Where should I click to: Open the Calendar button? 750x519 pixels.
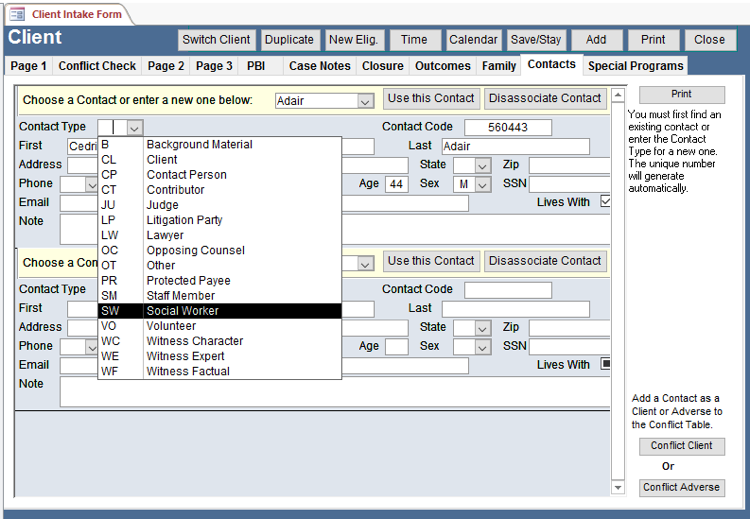click(473, 40)
